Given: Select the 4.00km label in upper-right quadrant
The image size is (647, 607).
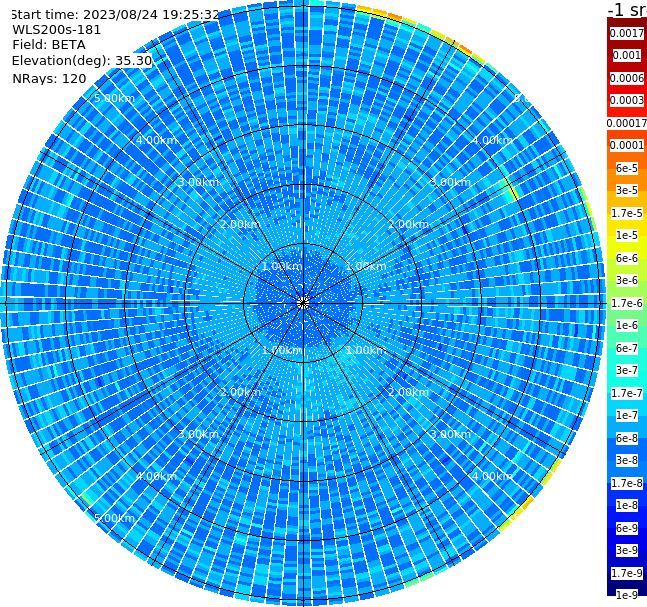Looking at the screenshot, I should 492,140.
